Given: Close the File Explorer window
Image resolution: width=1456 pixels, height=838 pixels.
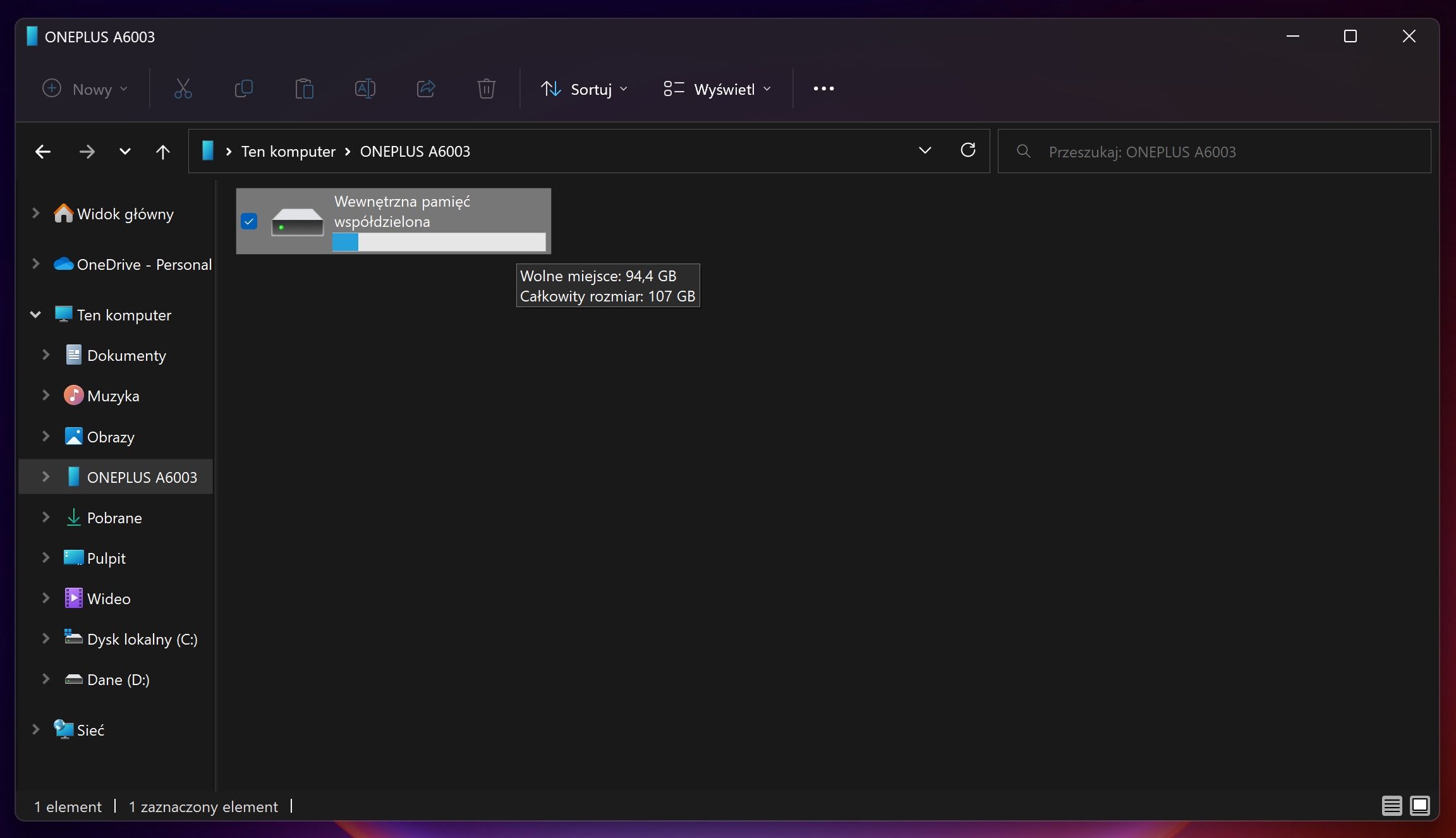Looking at the screenshot, I should tap(1409, 36).
